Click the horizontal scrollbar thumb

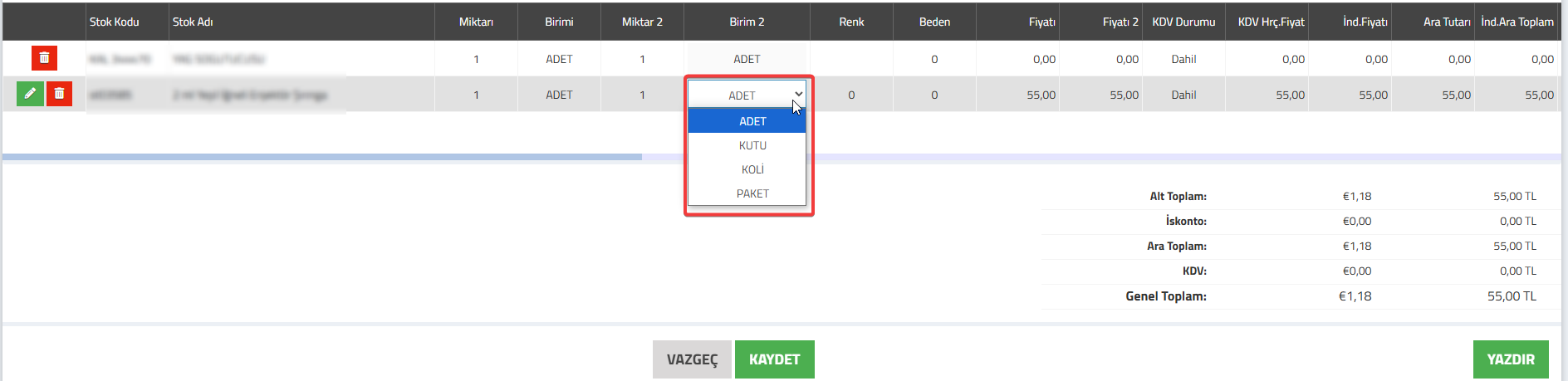coord(322,157)
